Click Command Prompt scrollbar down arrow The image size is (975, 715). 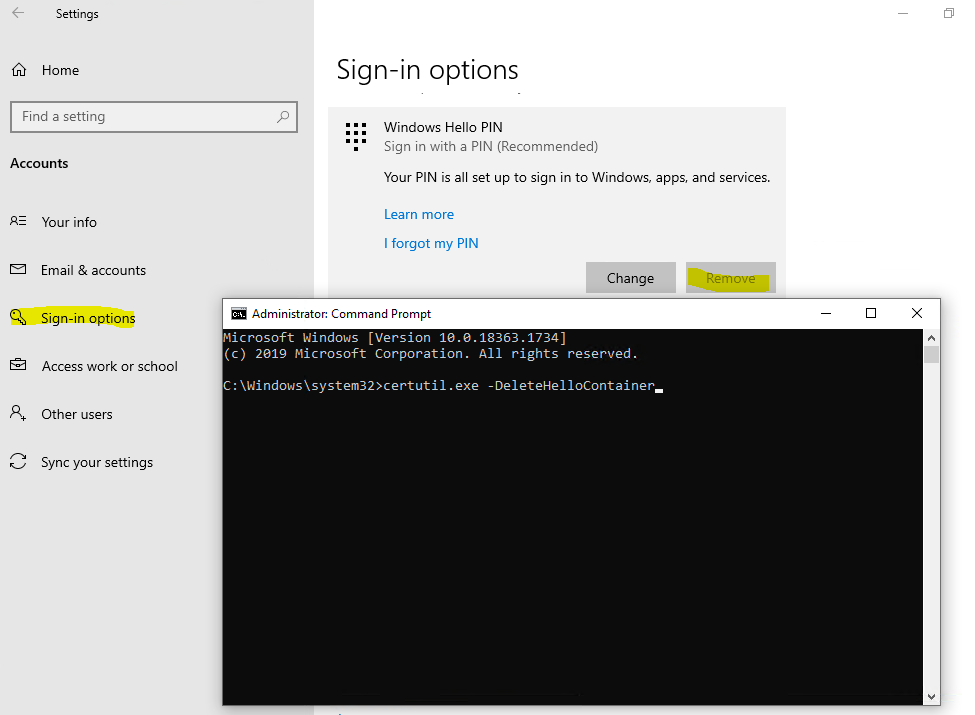click(931, 697)
